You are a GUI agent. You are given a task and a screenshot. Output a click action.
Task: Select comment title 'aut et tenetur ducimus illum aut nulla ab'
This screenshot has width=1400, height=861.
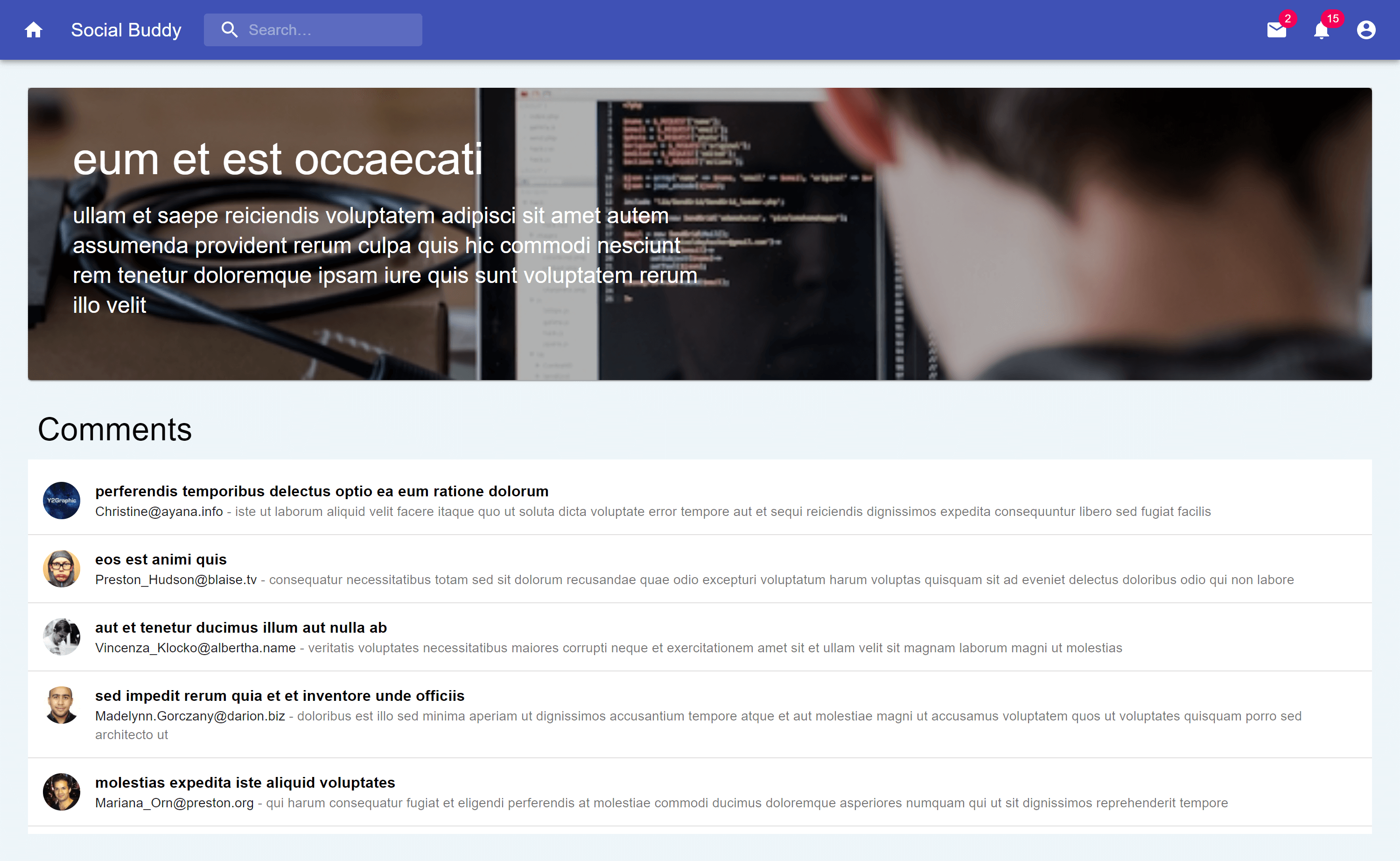(241, 628)
